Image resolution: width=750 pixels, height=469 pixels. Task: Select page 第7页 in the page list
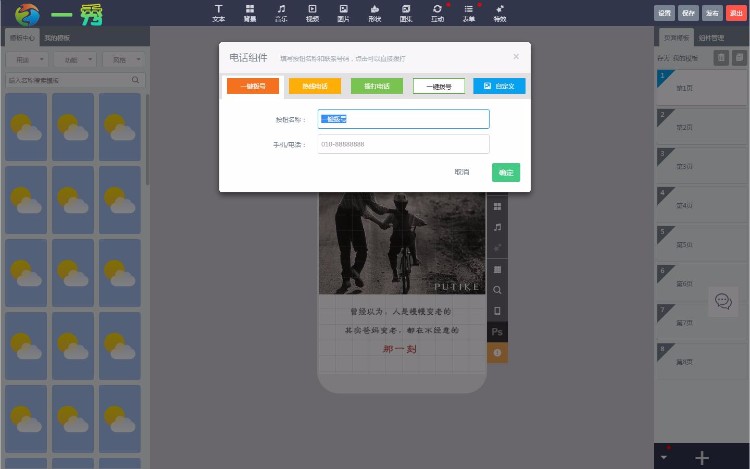(702, 323)
